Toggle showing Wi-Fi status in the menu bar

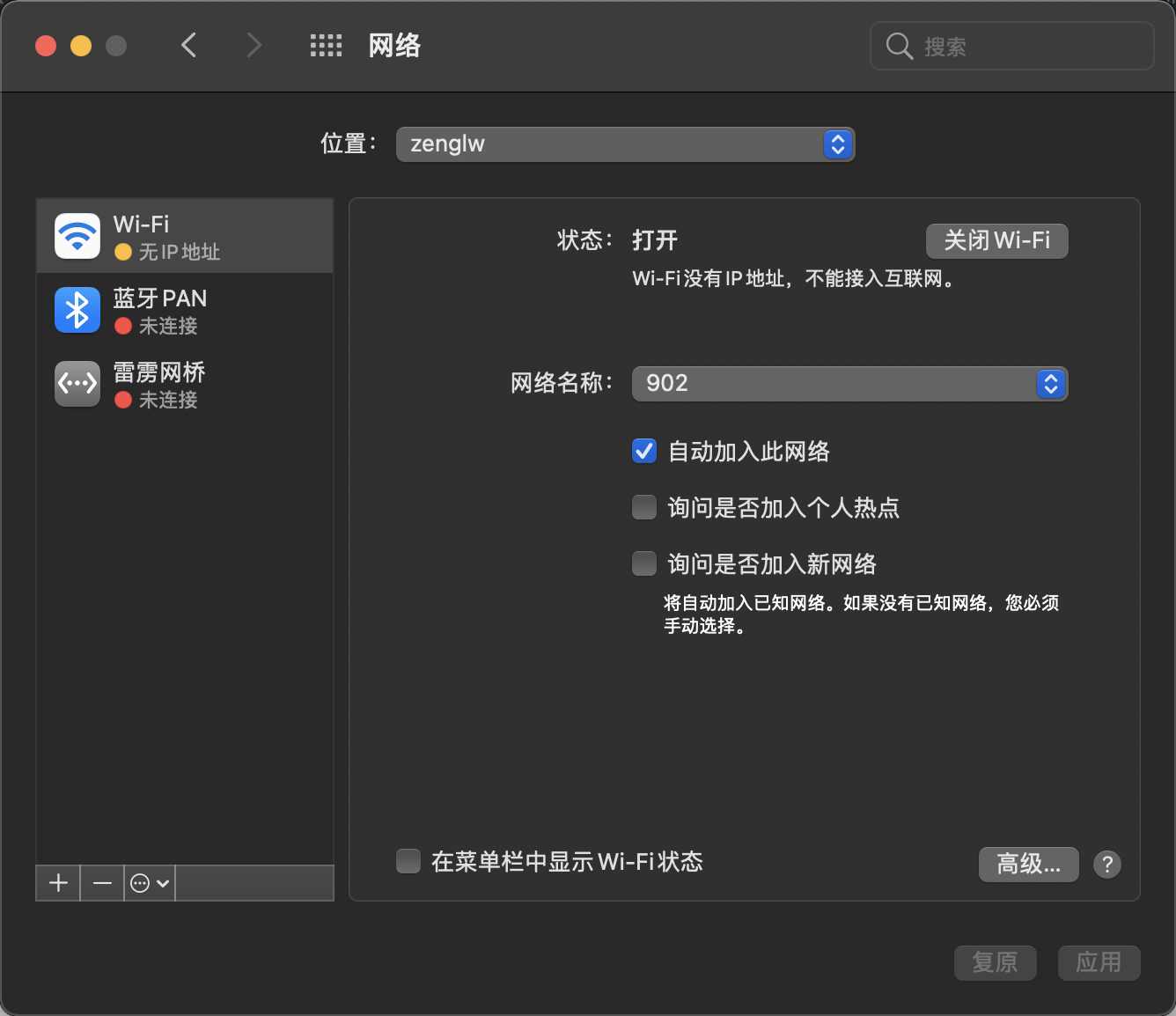pos(408,861)
